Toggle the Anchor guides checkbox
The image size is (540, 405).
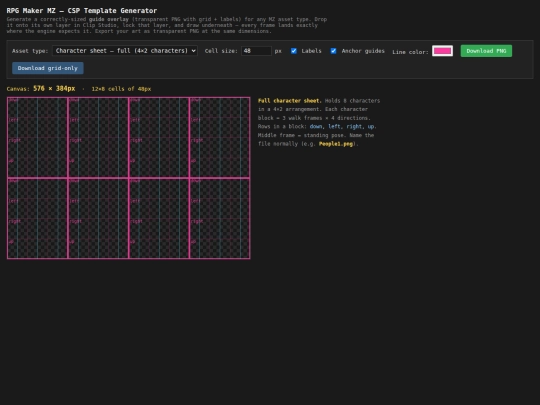tap(333, 51)
